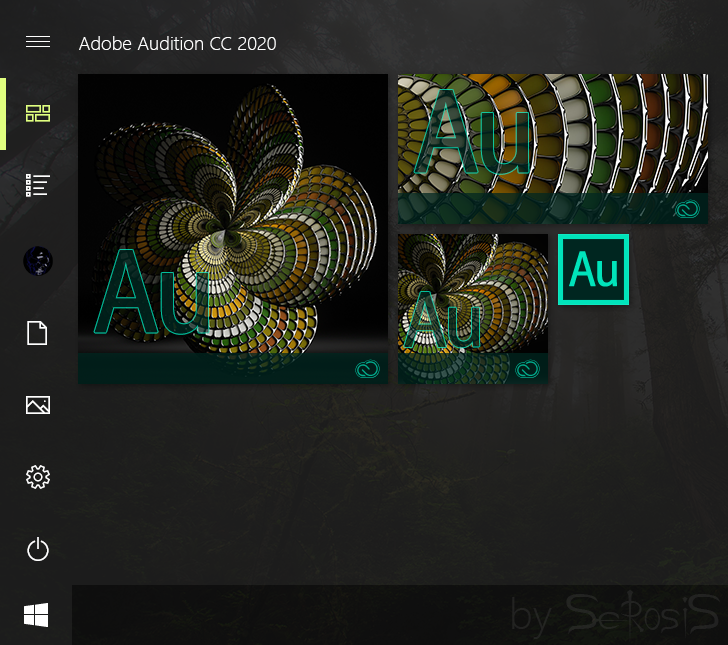
Task: Click the Creative Cloud logo on wide tile
Action: [x=687, y=209]
